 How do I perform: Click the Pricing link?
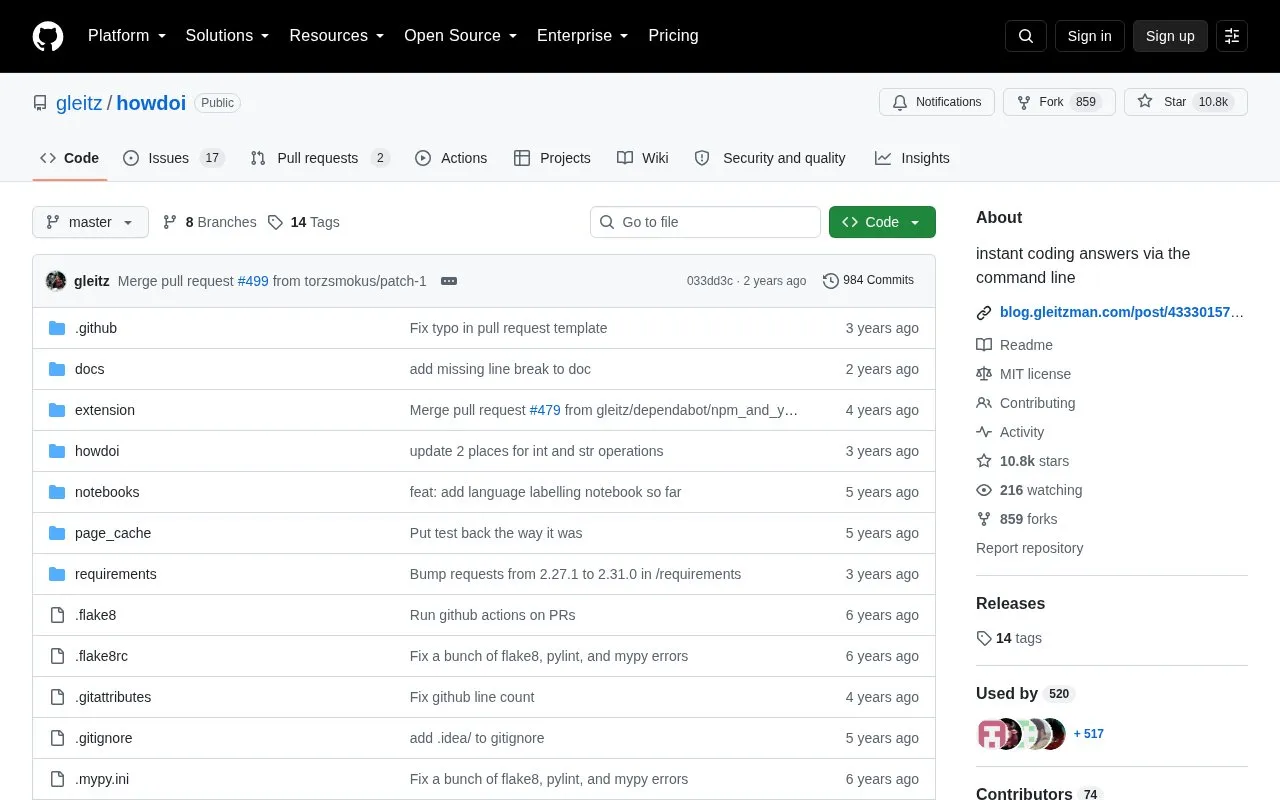(x=673, y=36)
